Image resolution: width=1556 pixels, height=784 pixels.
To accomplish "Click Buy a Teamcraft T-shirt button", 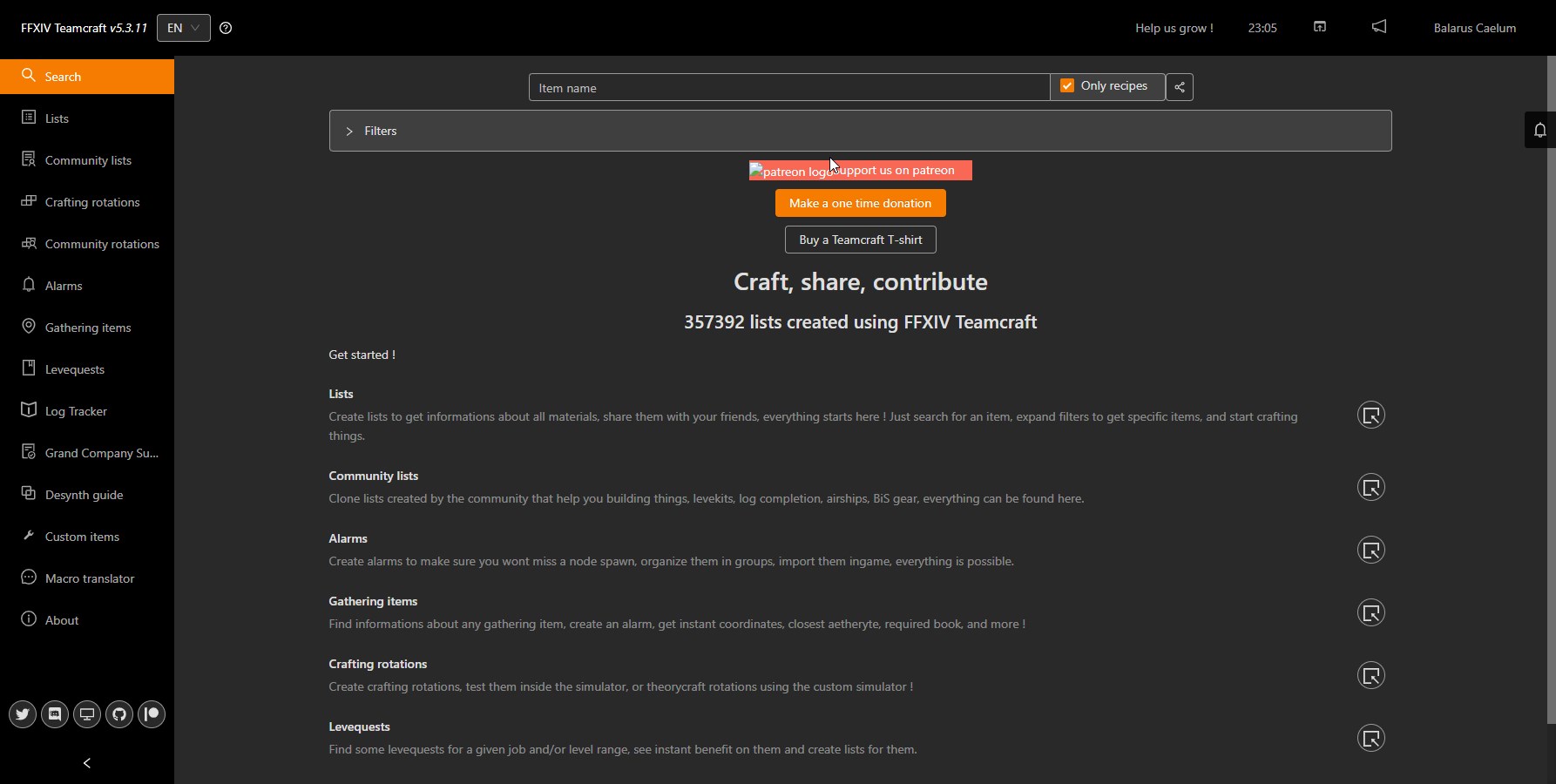I will point(861,240).
